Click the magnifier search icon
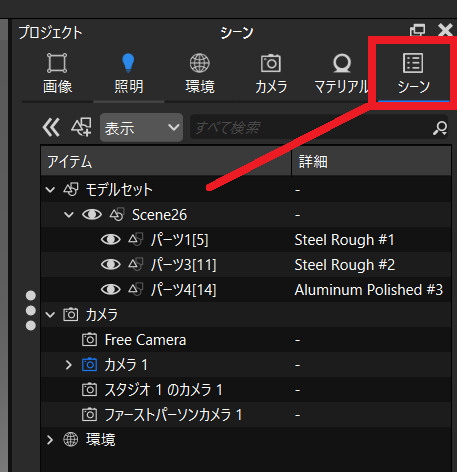This screenshot has height=472, width=457. pos(440,128)
